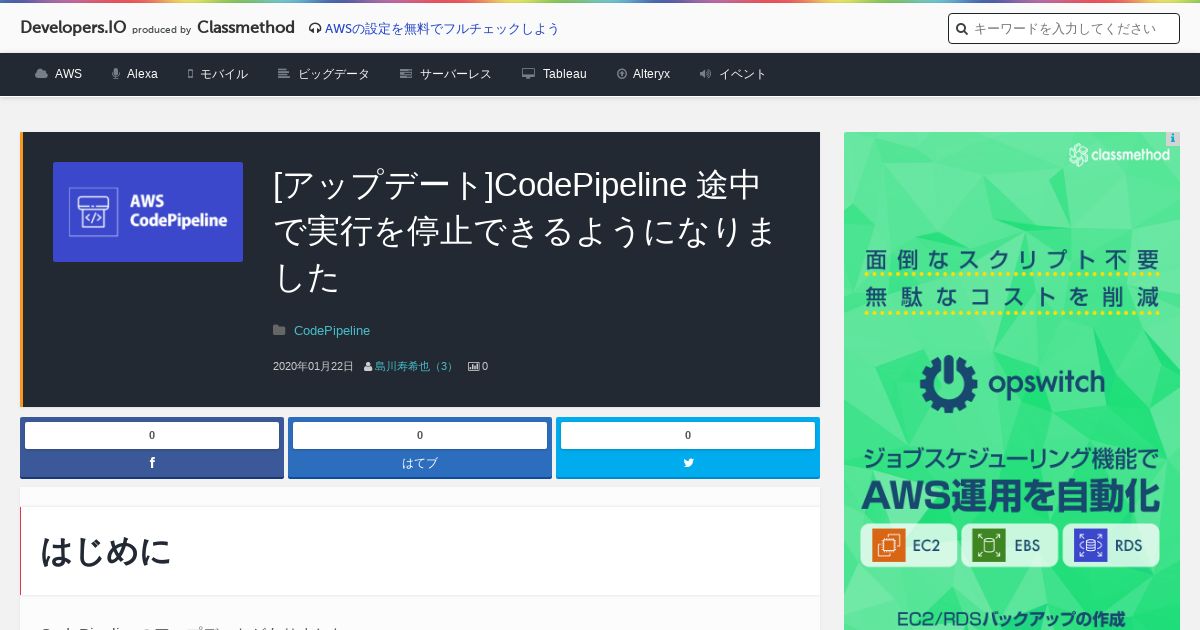
Task: Click the AWS CodePipeline article thumbnail
Action: coord(148,212)
